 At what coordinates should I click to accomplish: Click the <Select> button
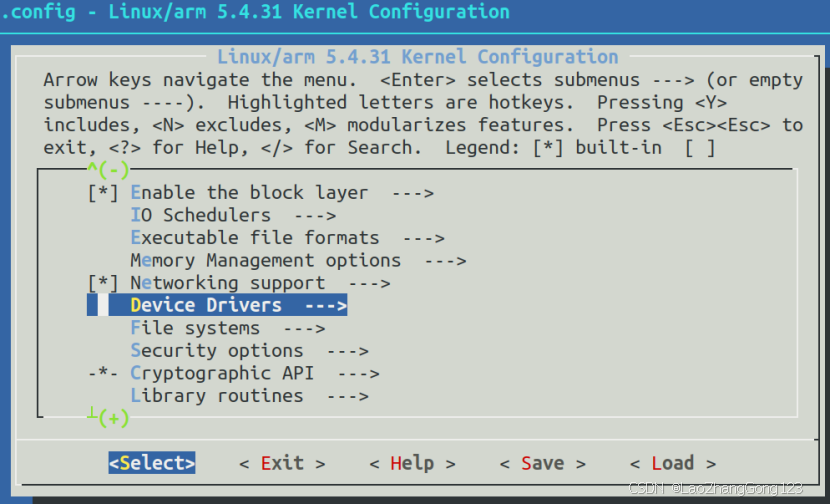[x=152, y=463]
